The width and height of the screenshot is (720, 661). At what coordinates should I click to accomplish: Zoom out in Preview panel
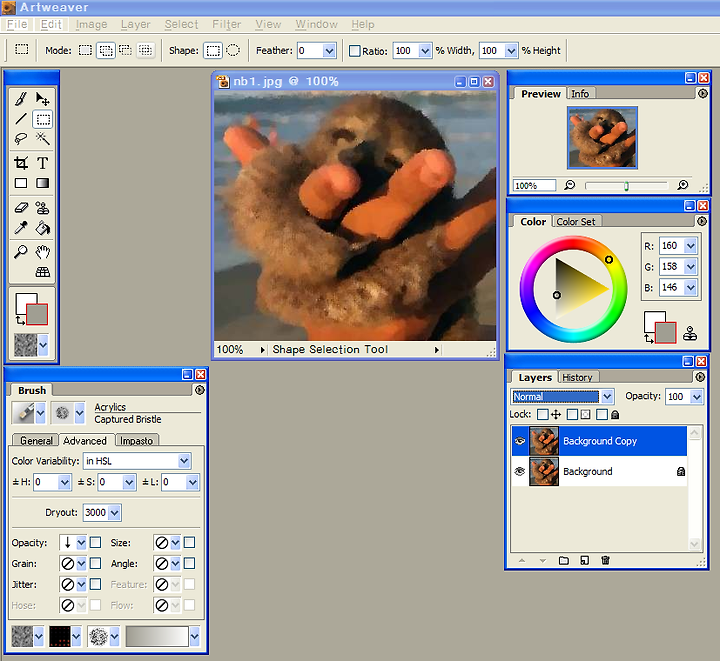coord(570,185)
